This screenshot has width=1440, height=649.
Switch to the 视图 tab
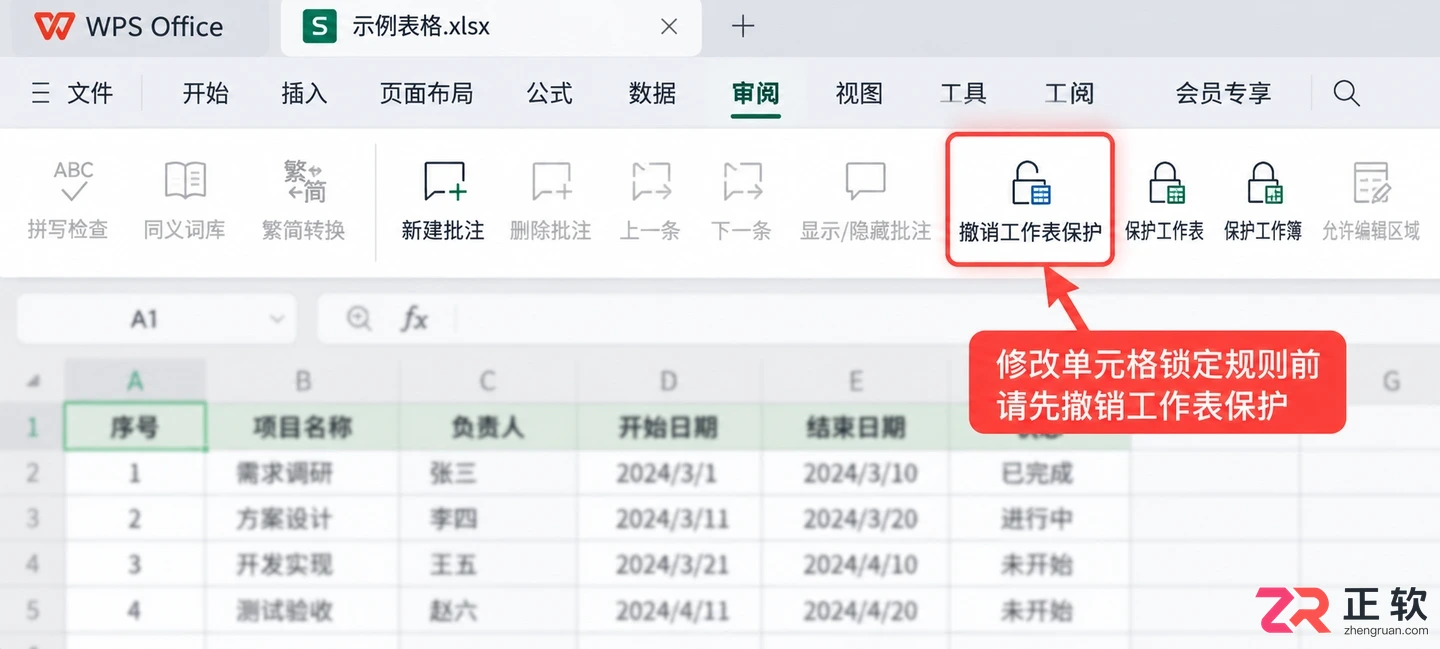pyautogui.click(x=859, y=94)
